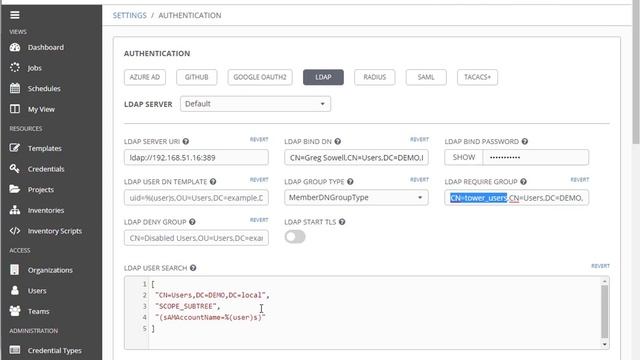Revert the LDAP Require Group field

[580, 180]
